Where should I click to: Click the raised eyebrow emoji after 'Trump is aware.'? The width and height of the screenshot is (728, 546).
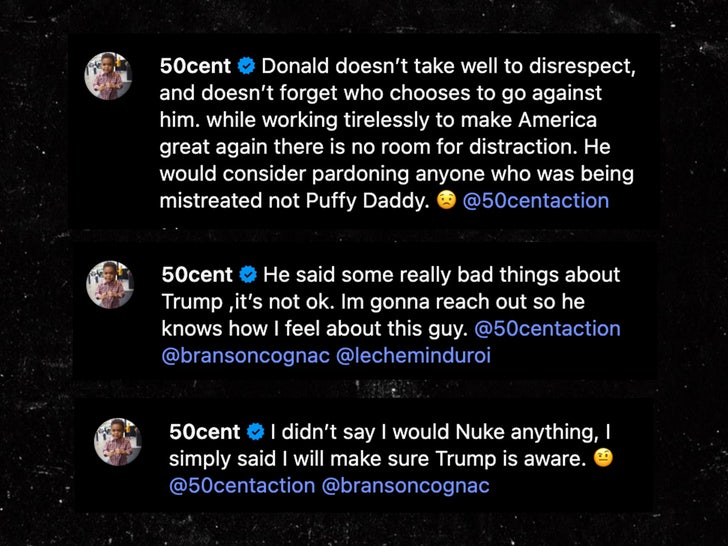(x=602, y=459)
